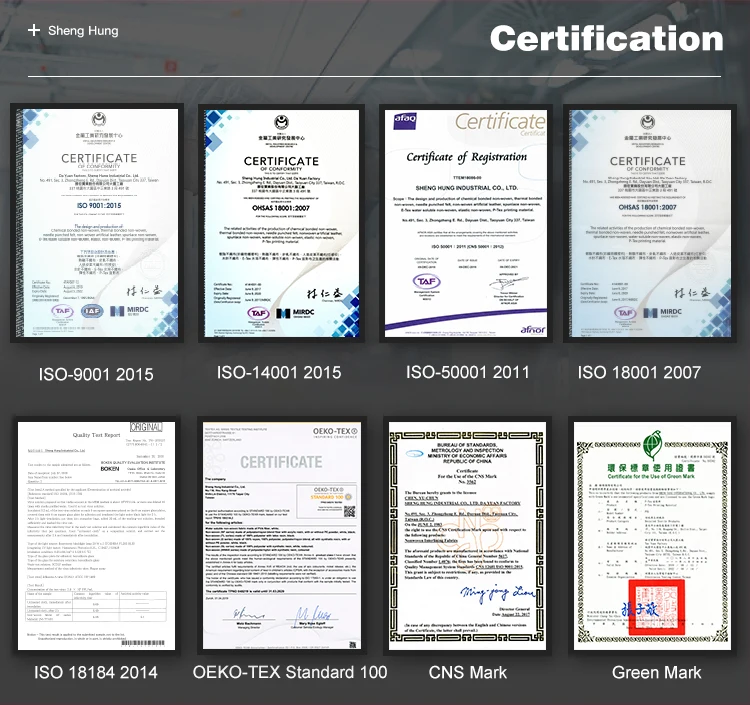Click the plus icon beside Sheng Hung

click(33, 31)
